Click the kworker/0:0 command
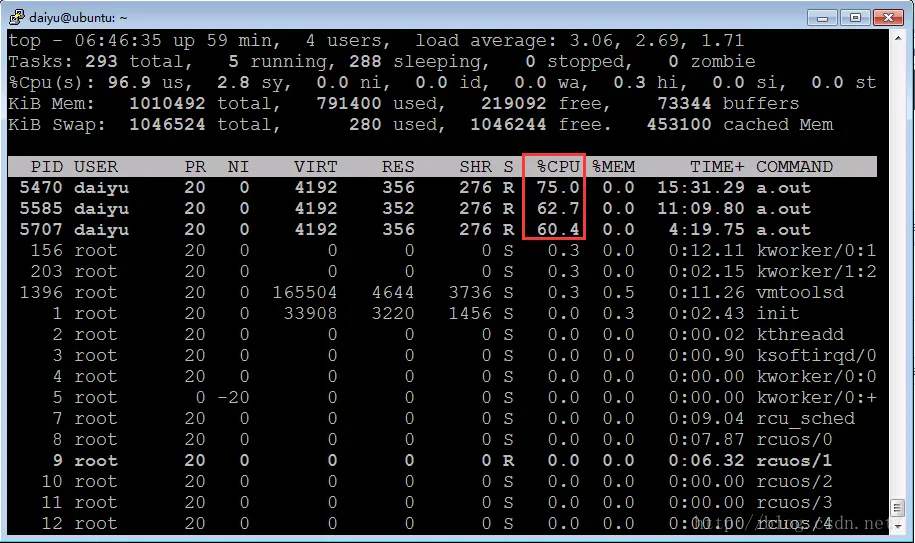 click(x=816, y=377)
